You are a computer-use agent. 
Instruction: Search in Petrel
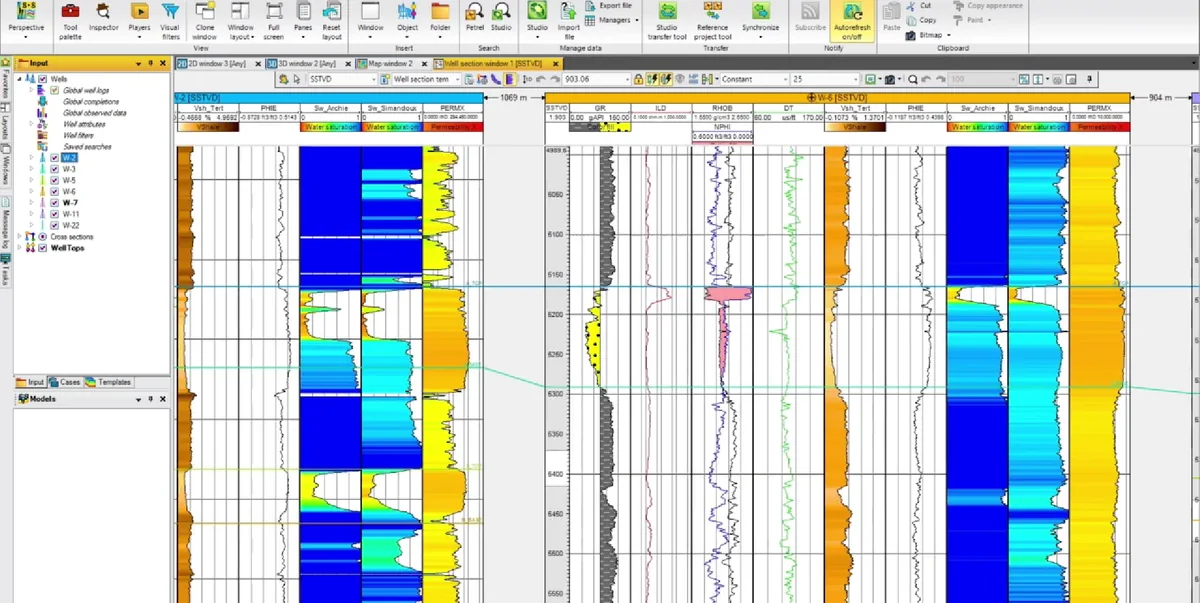(x=476, y=18)
